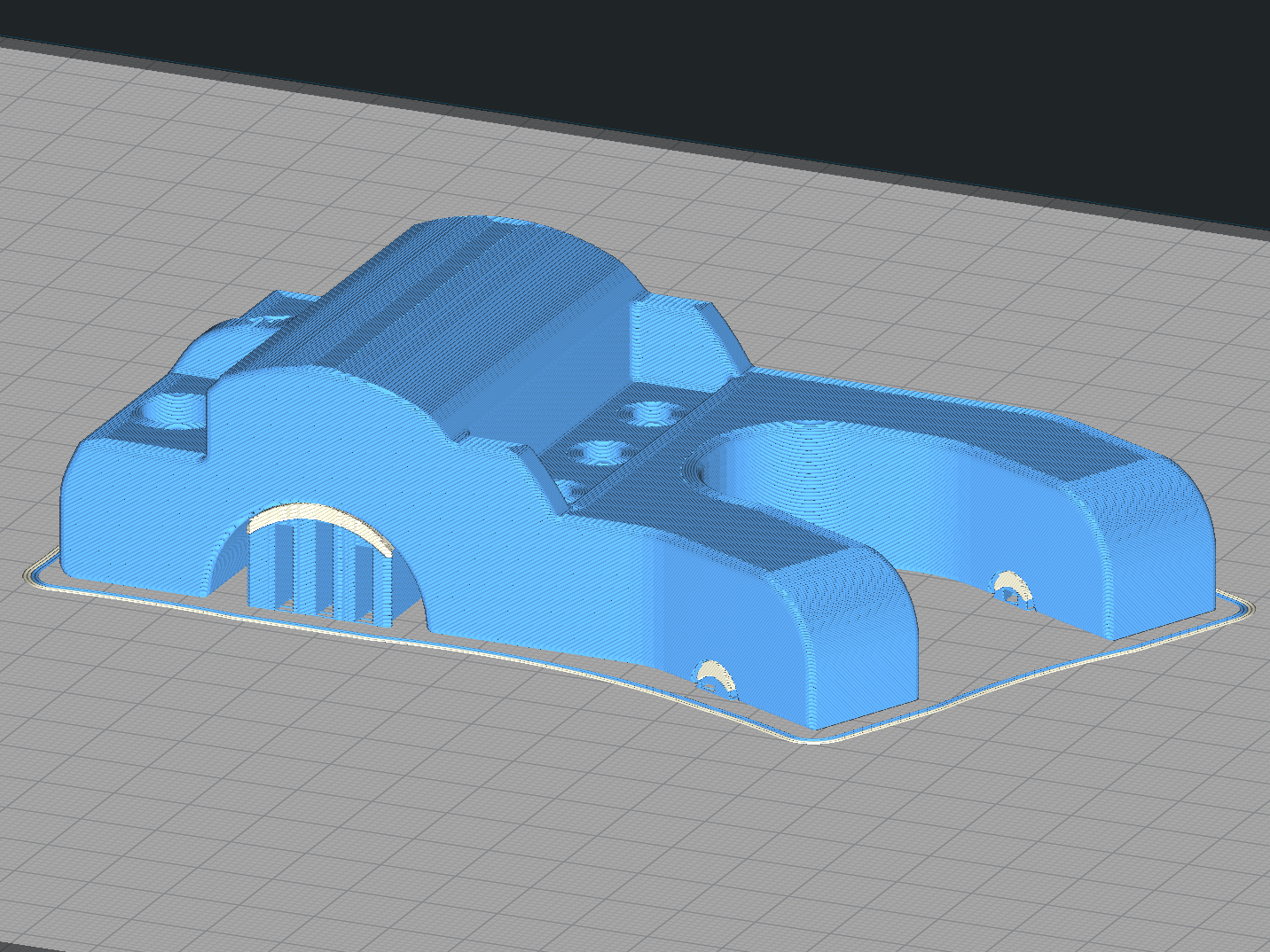Click the domed top of the blue model

pos(497,266)
